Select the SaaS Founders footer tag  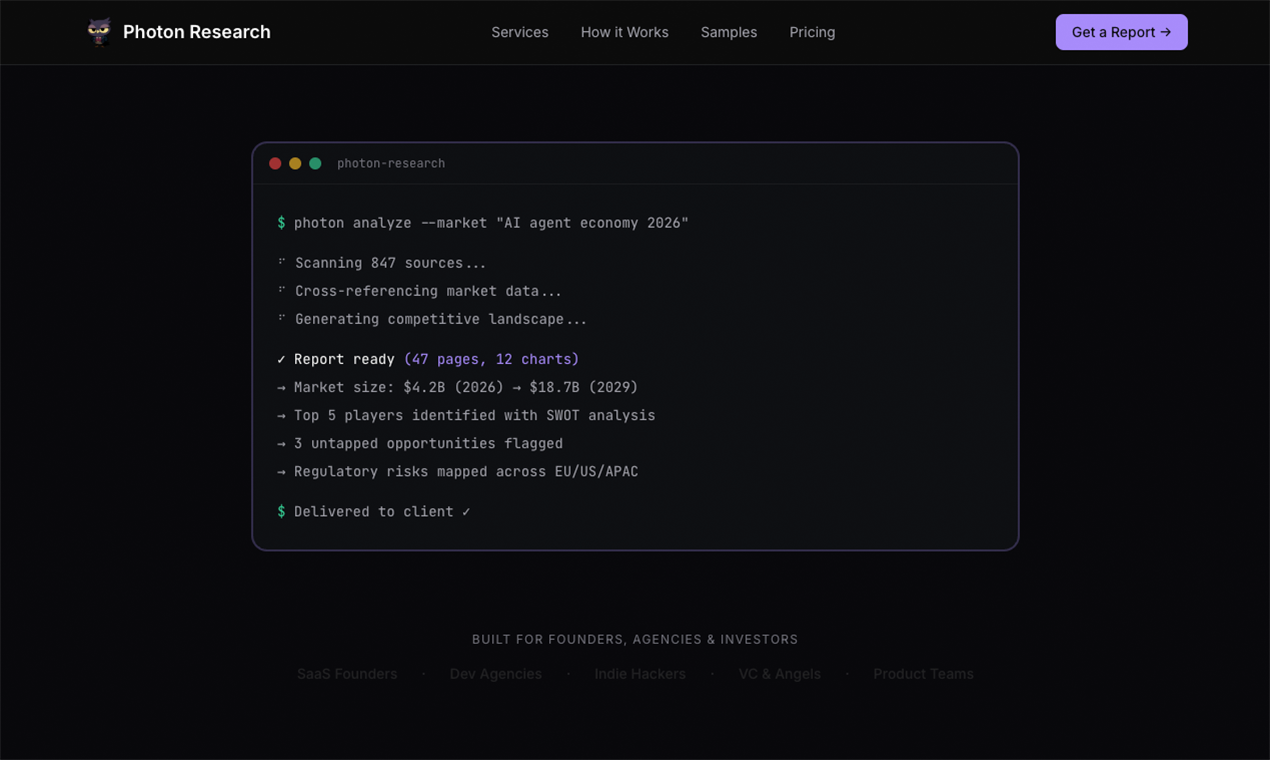coord(347,674)
